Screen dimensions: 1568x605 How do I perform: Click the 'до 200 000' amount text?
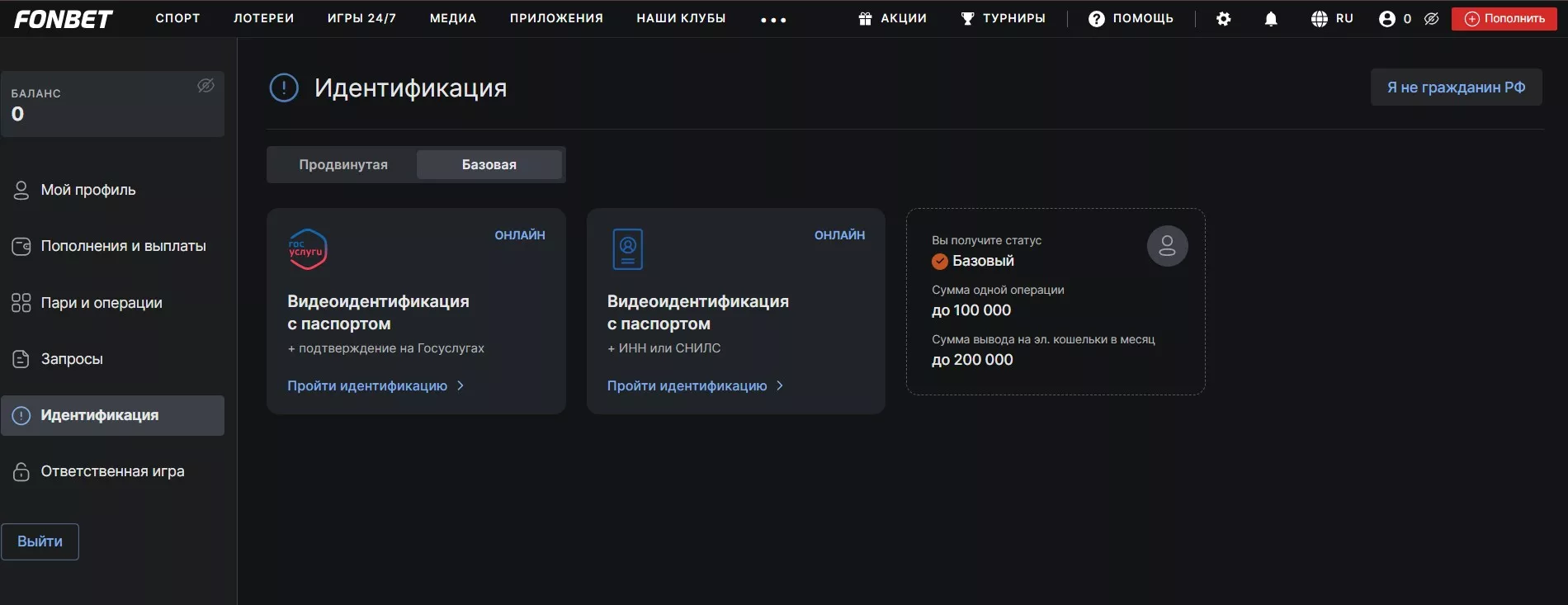coord(972,360)
